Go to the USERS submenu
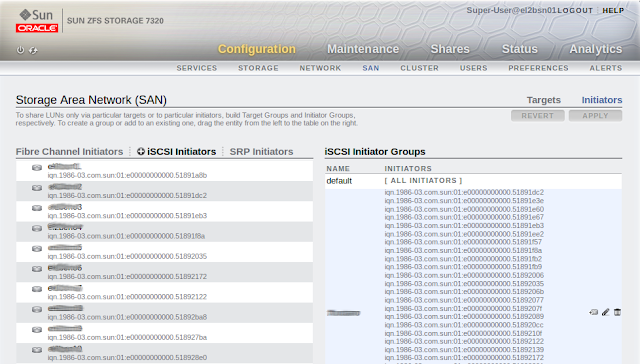The width and height of the screenshot is (640, 364). [473, 68]
